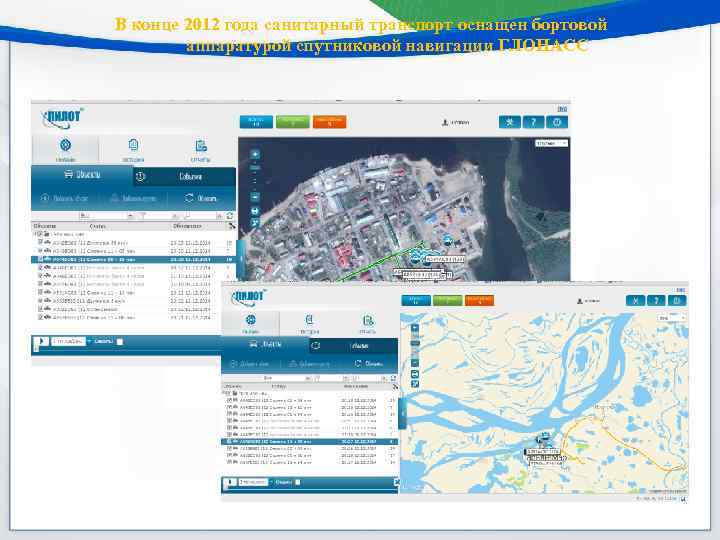Click map zoom-in plus icon on satellite map

(255, 154)
